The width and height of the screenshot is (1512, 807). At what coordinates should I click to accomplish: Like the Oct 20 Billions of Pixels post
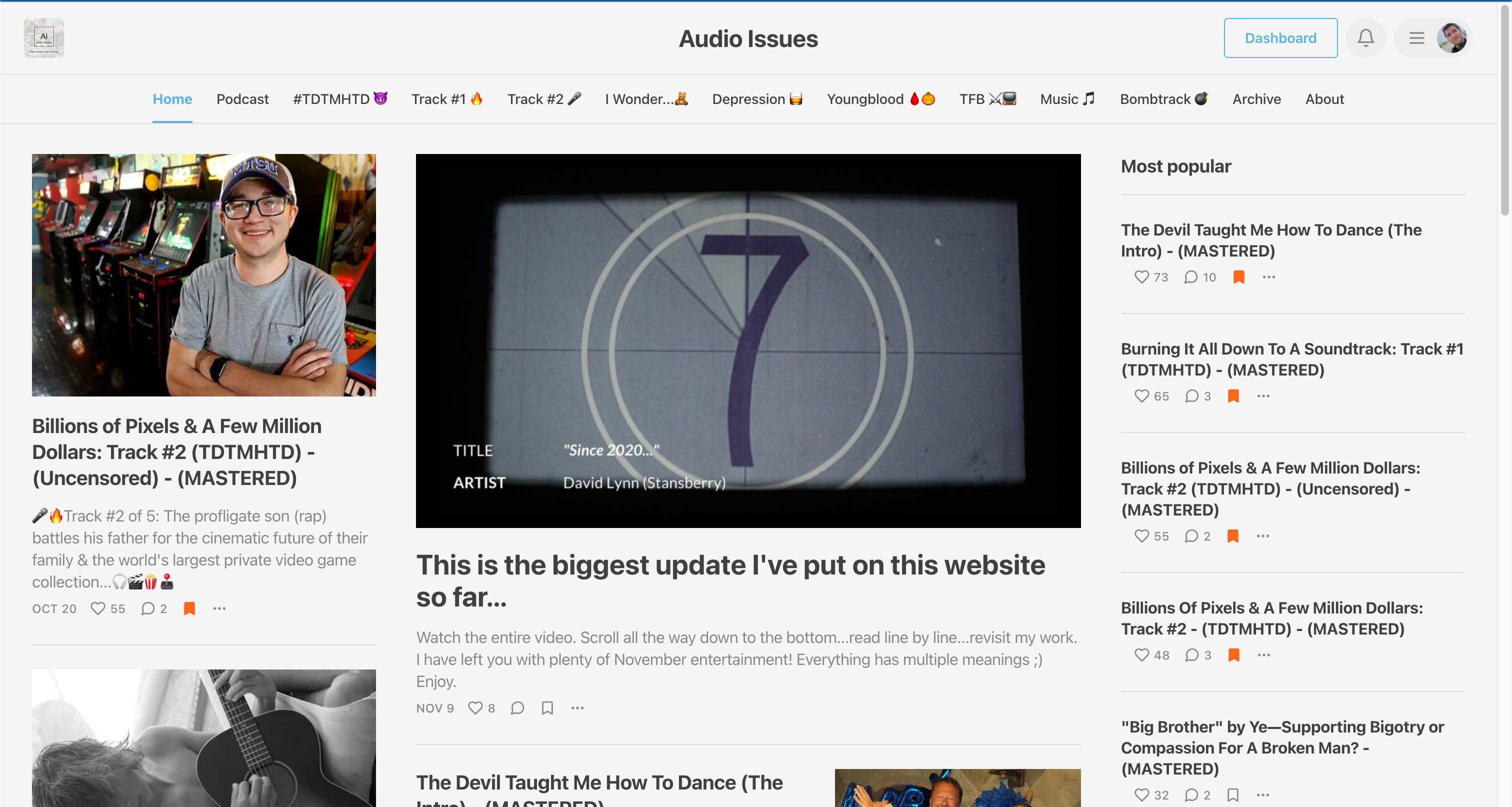tap(98, 608)
